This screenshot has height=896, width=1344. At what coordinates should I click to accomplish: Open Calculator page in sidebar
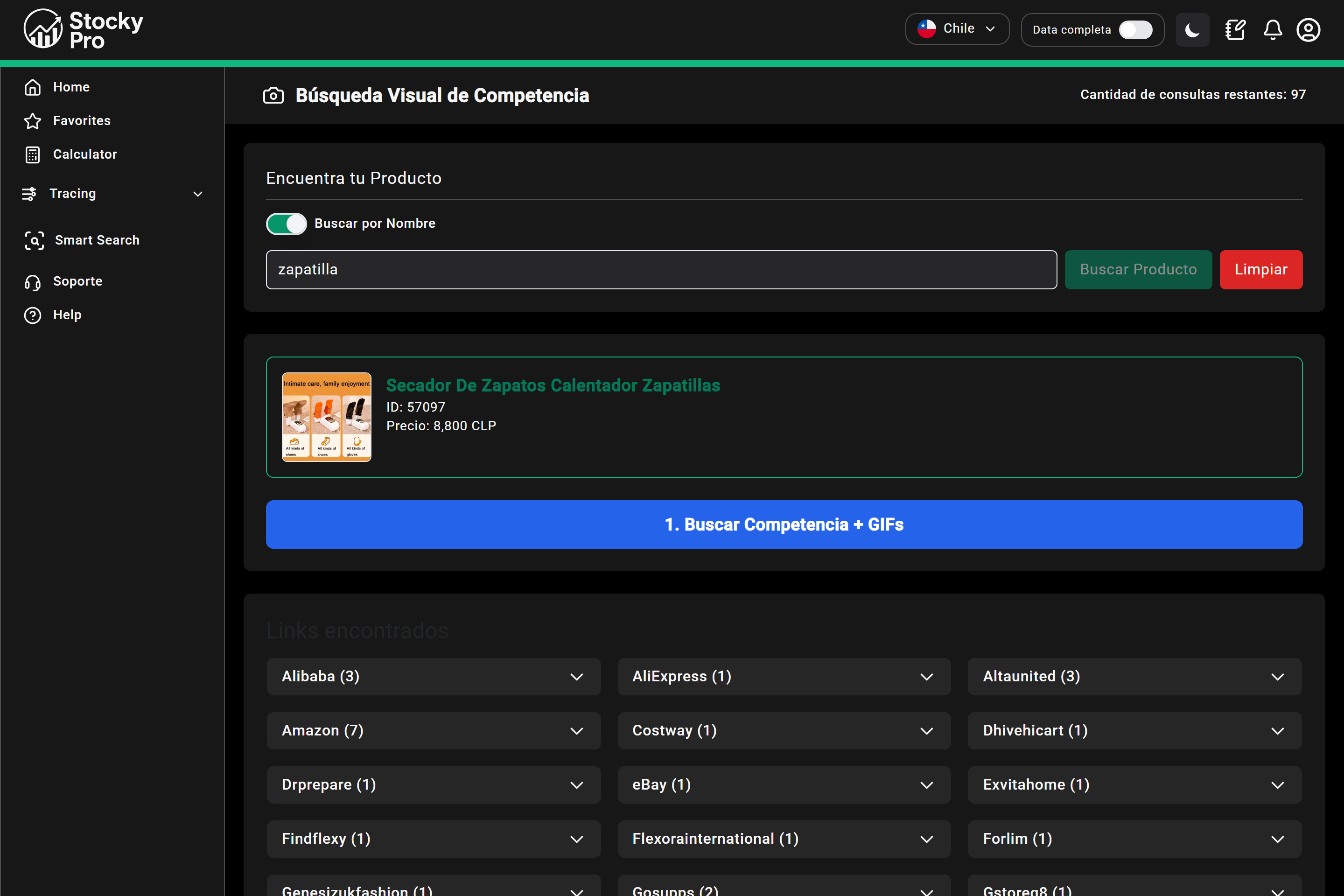pos(85,154)
